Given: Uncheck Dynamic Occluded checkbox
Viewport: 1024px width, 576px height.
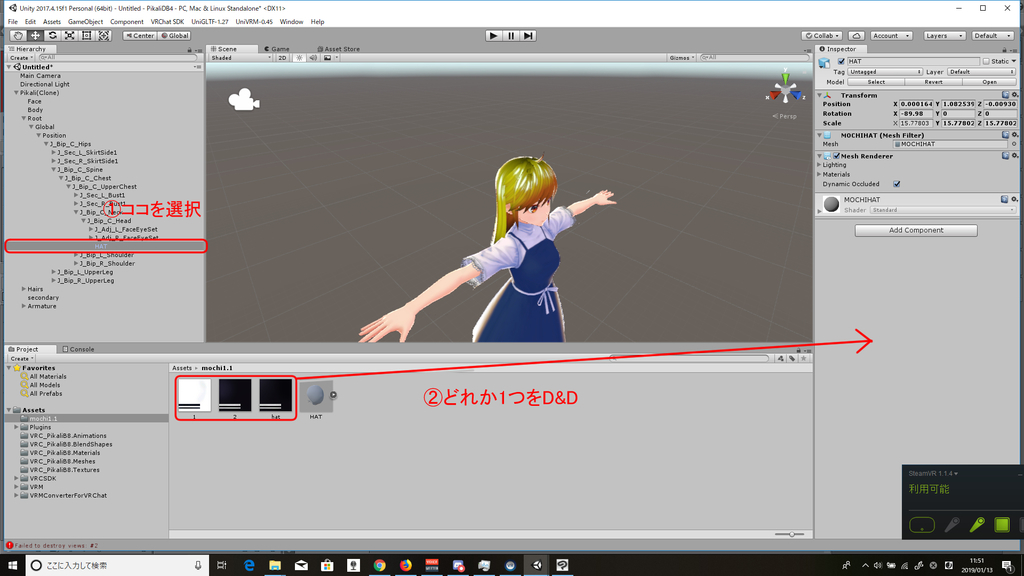Looking at the screenshot, I should (897, 184).
